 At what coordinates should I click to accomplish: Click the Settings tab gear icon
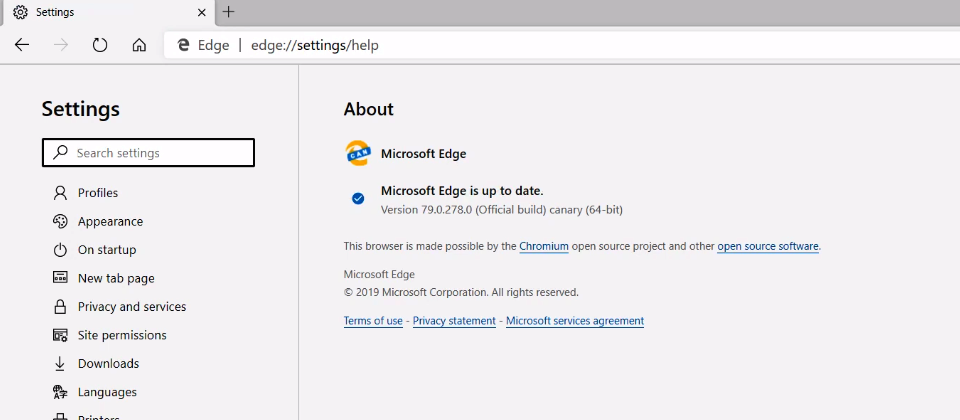pos(20,12)
